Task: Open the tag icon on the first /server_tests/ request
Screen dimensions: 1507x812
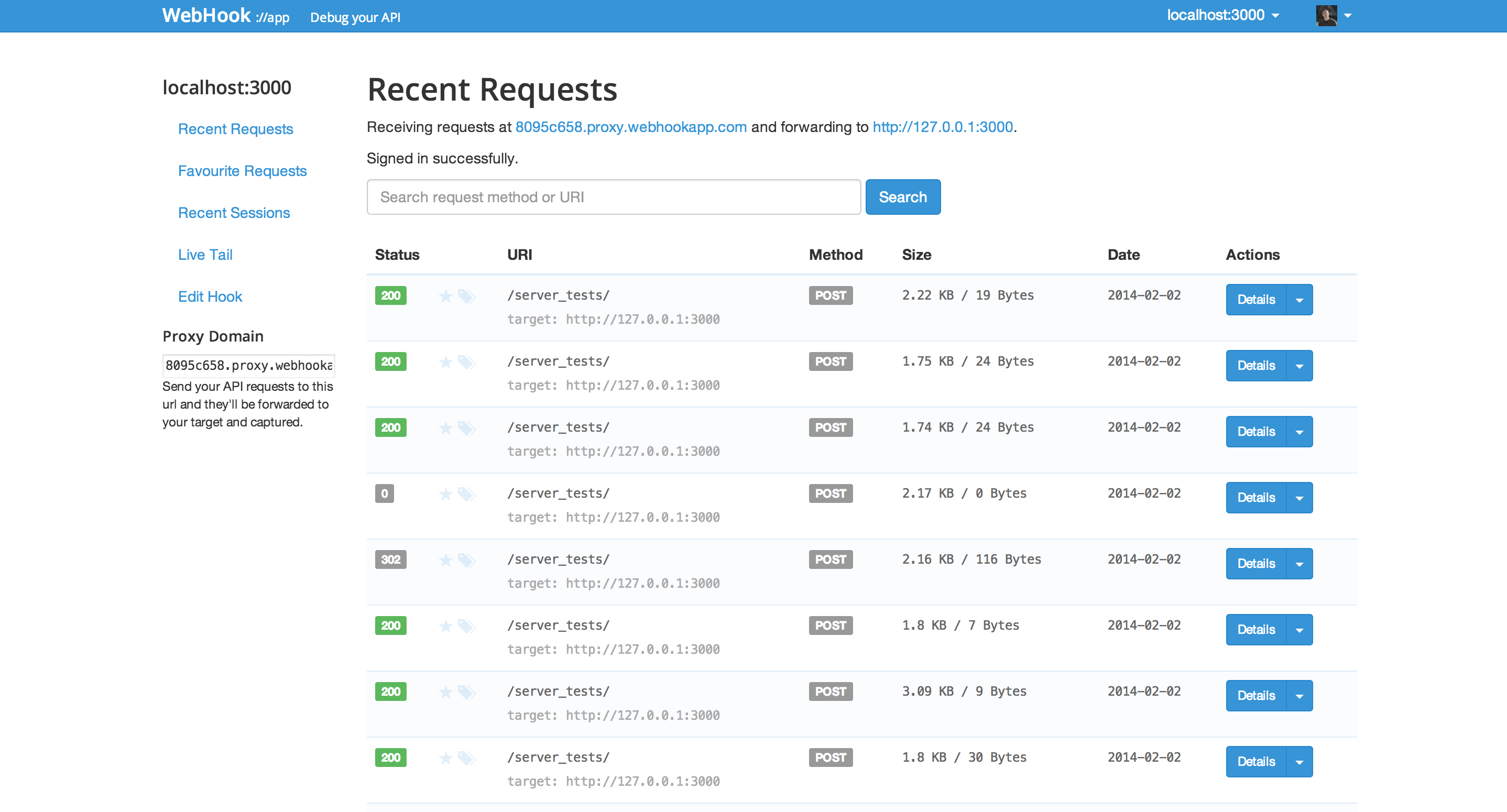Action: [x=466, y=295]
